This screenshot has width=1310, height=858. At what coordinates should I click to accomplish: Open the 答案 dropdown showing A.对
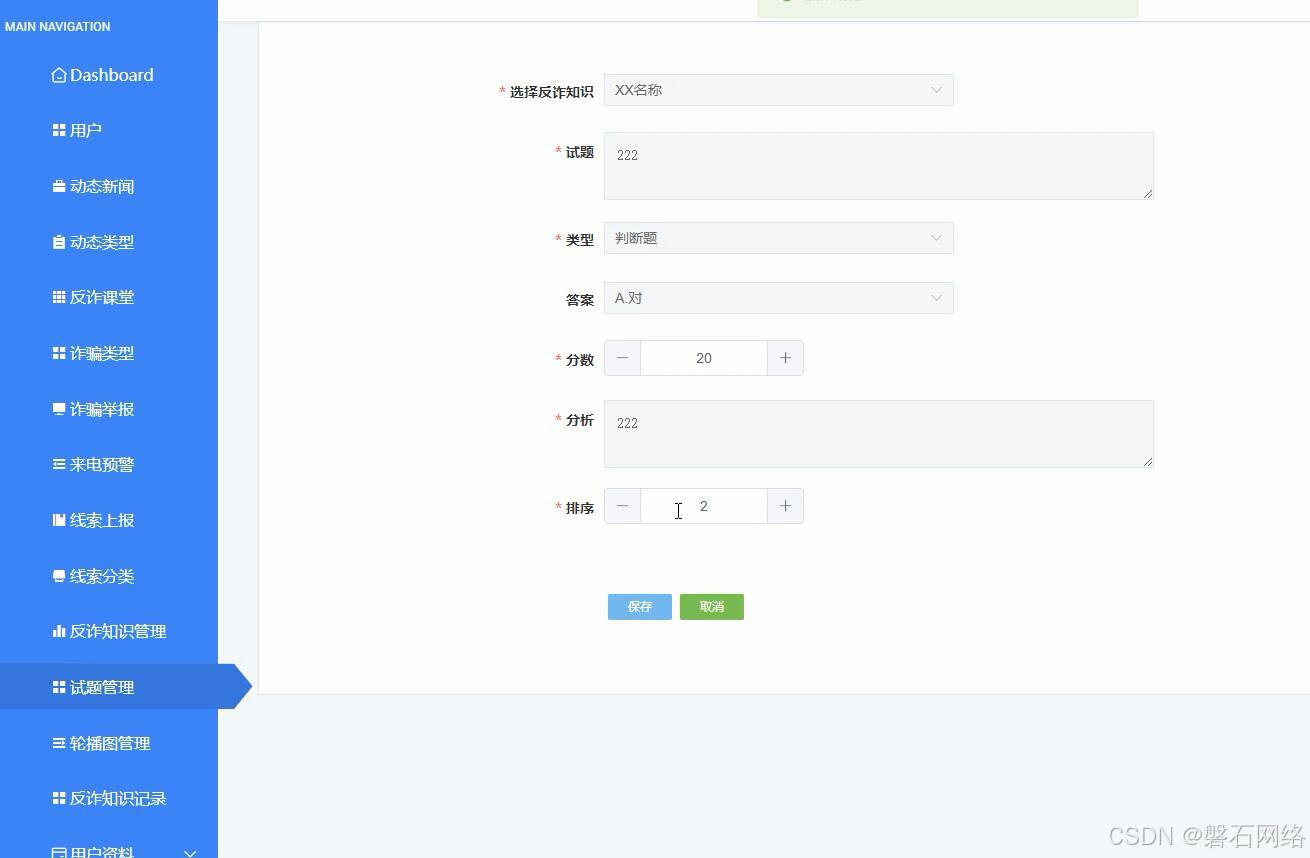(778, 298)
